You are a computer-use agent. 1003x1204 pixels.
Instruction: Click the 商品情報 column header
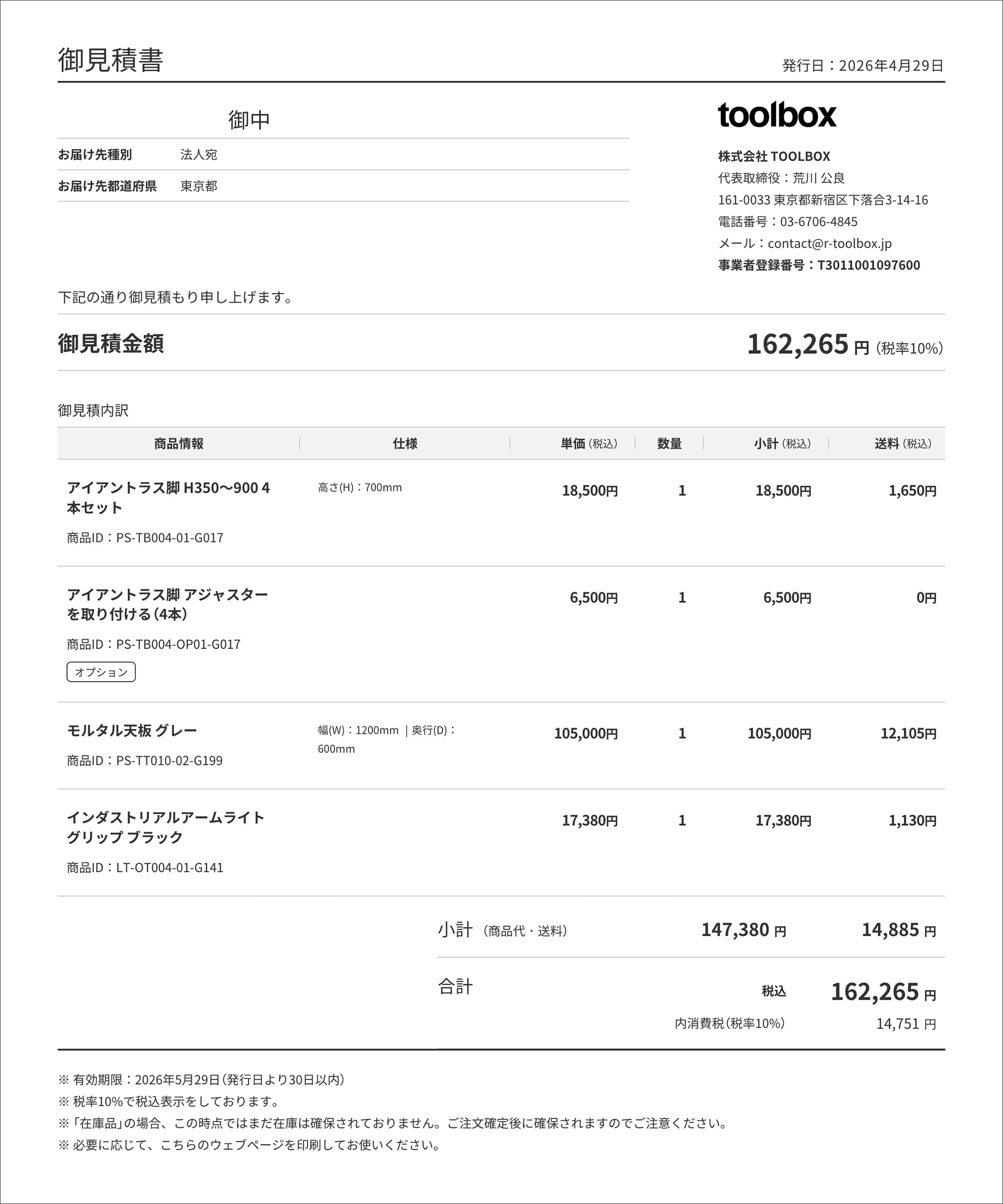click(179, 443)
